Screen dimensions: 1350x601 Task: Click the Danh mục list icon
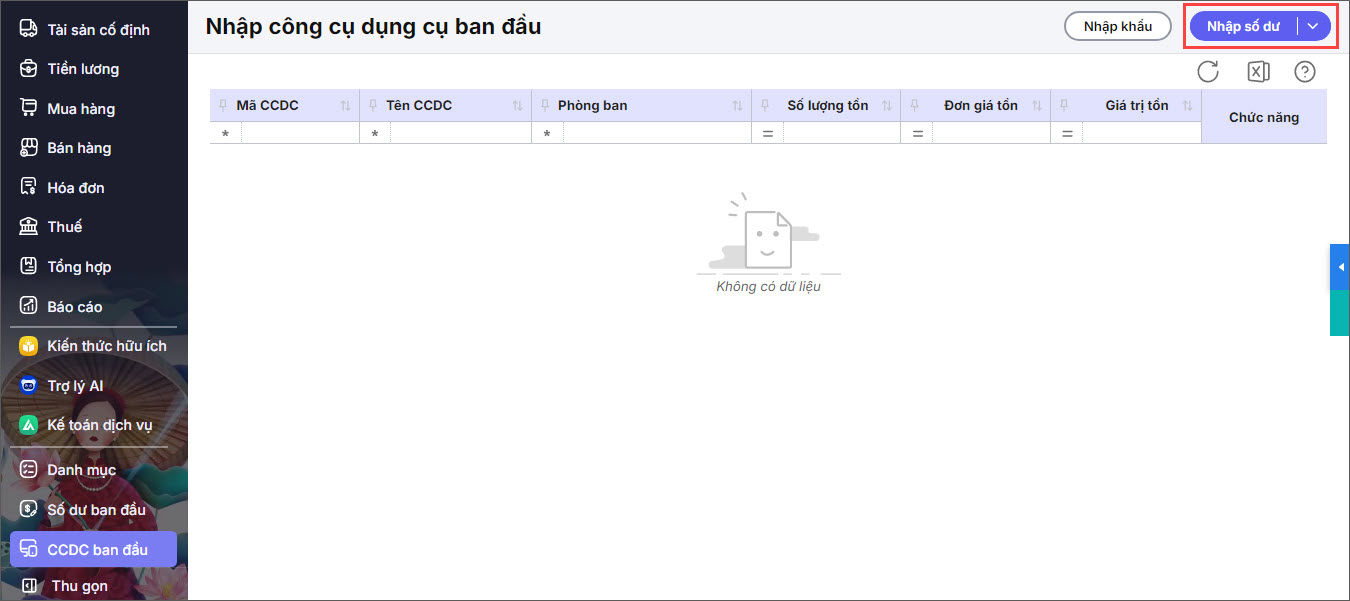pos(29,470)
